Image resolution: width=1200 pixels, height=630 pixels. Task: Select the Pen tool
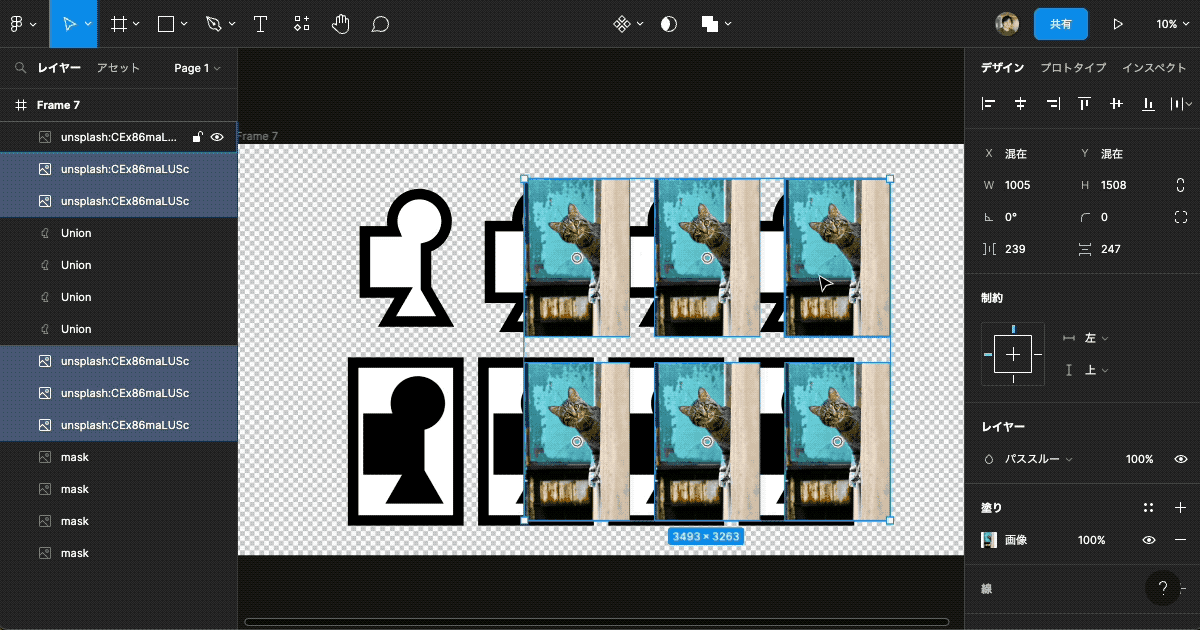click(214, 24)
